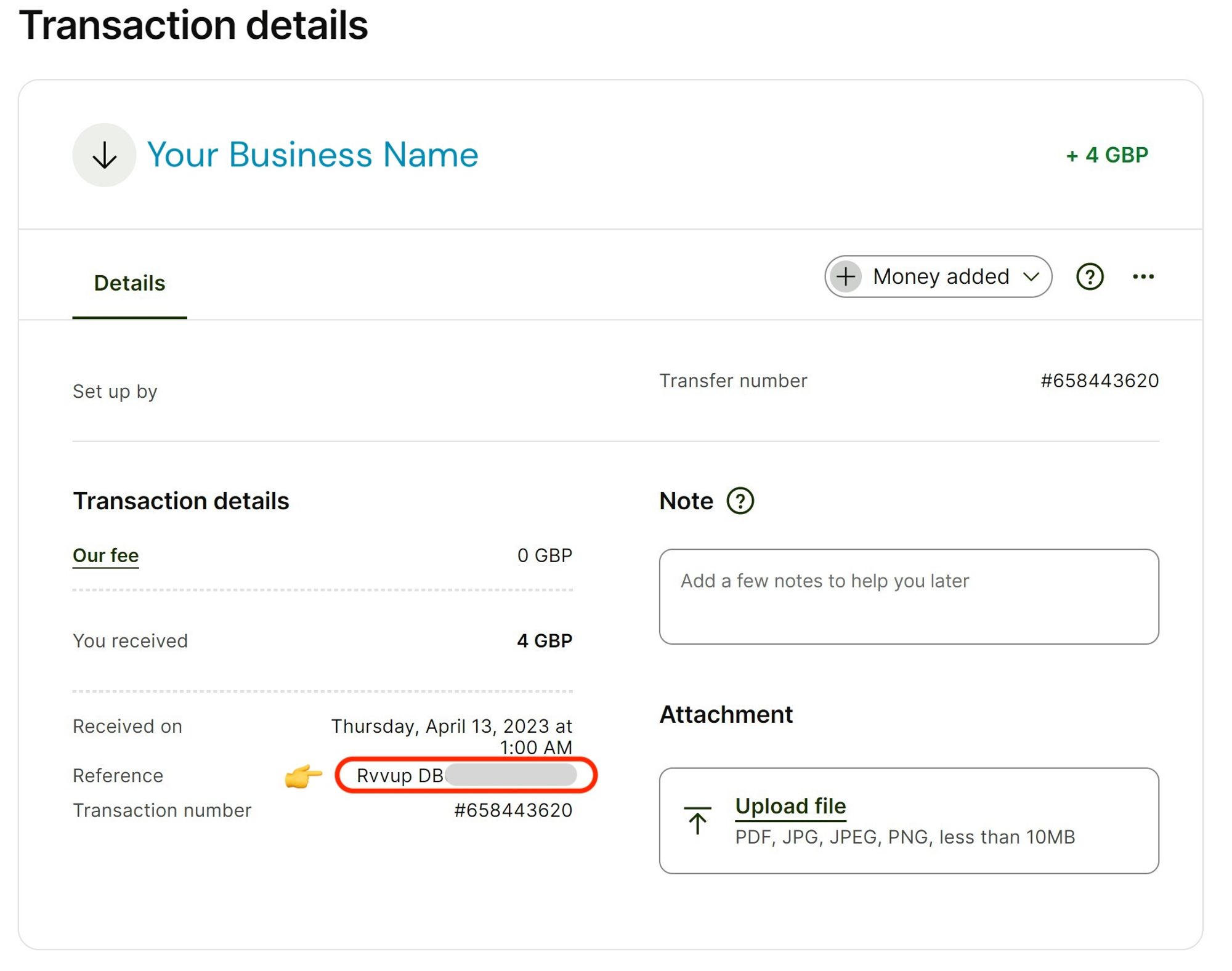
Task: Click the down-arrow transaction icon
Action: pos(104,155)
